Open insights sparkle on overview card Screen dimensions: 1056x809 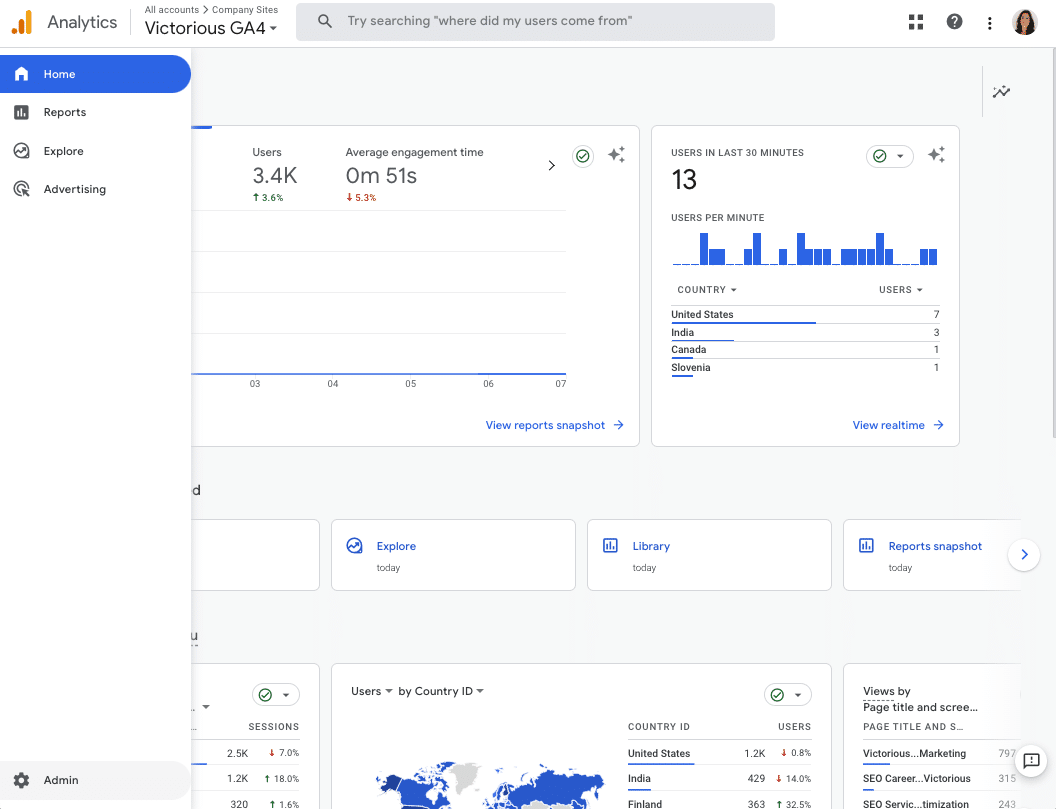coord(616,155)
